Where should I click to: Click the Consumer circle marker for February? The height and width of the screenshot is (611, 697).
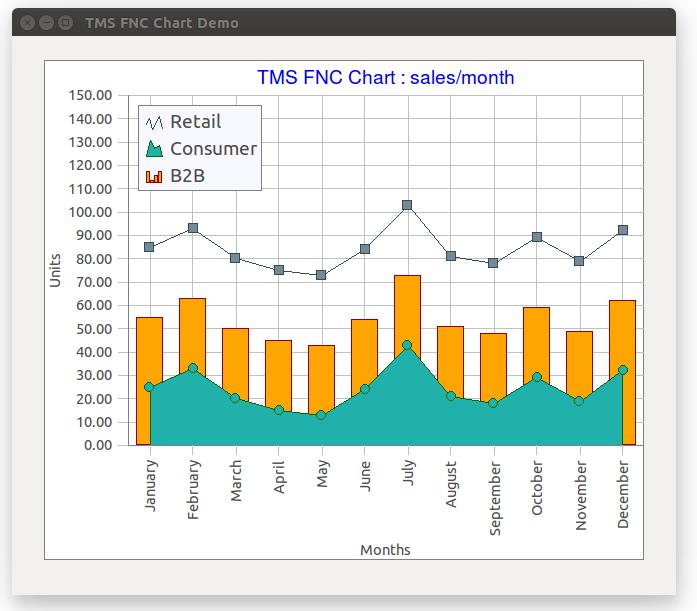pyautogui.click(x=193, y=368)
